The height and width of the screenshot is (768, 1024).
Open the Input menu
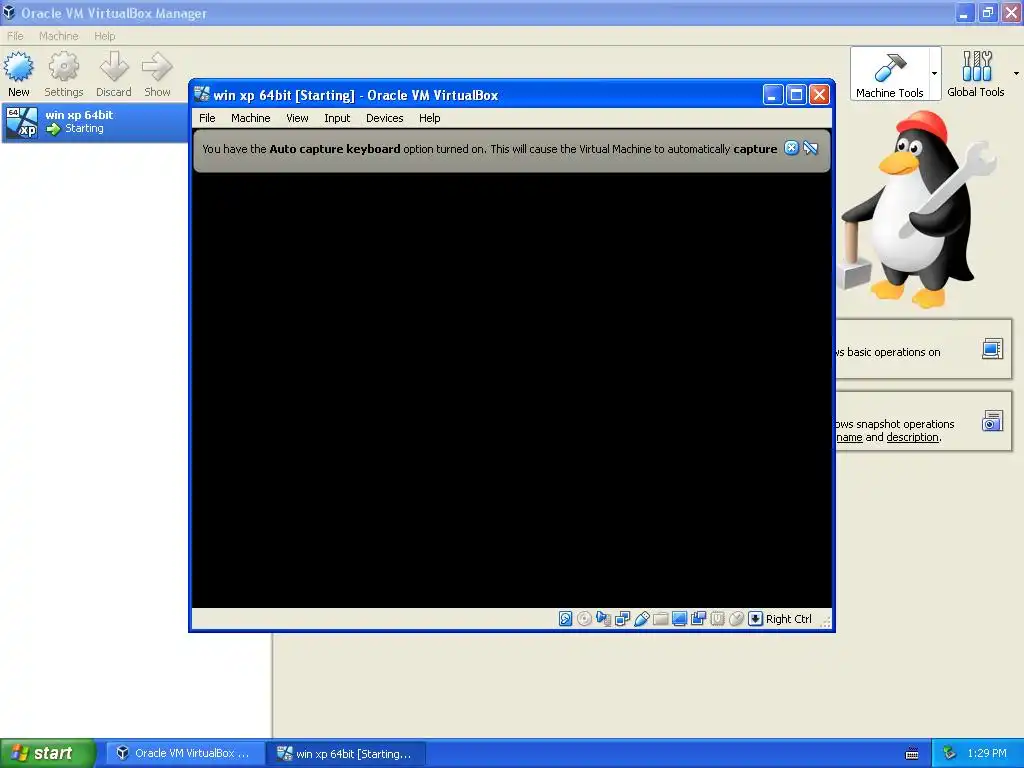[x=337, y=118]
